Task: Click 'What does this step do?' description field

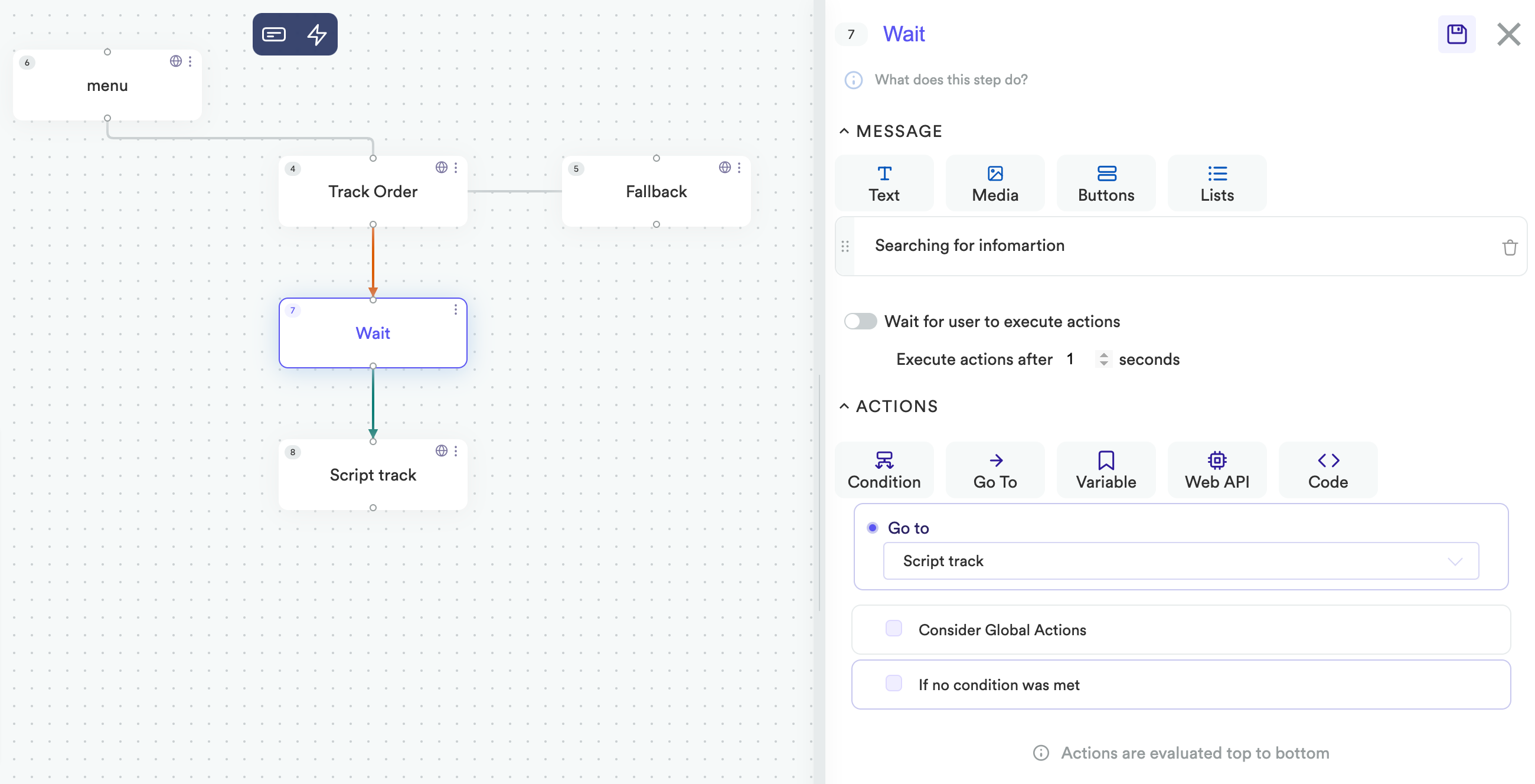Action: pyautogui.click(x=951, y=80)
